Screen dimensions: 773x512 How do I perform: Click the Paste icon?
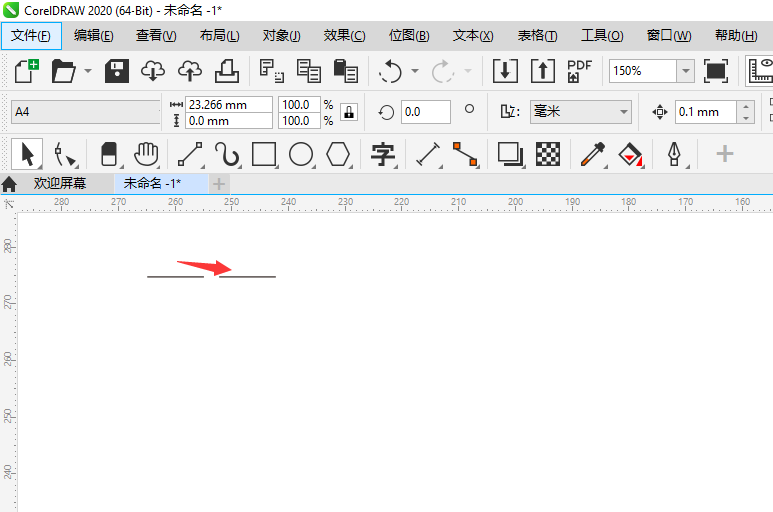click(346, 70)
